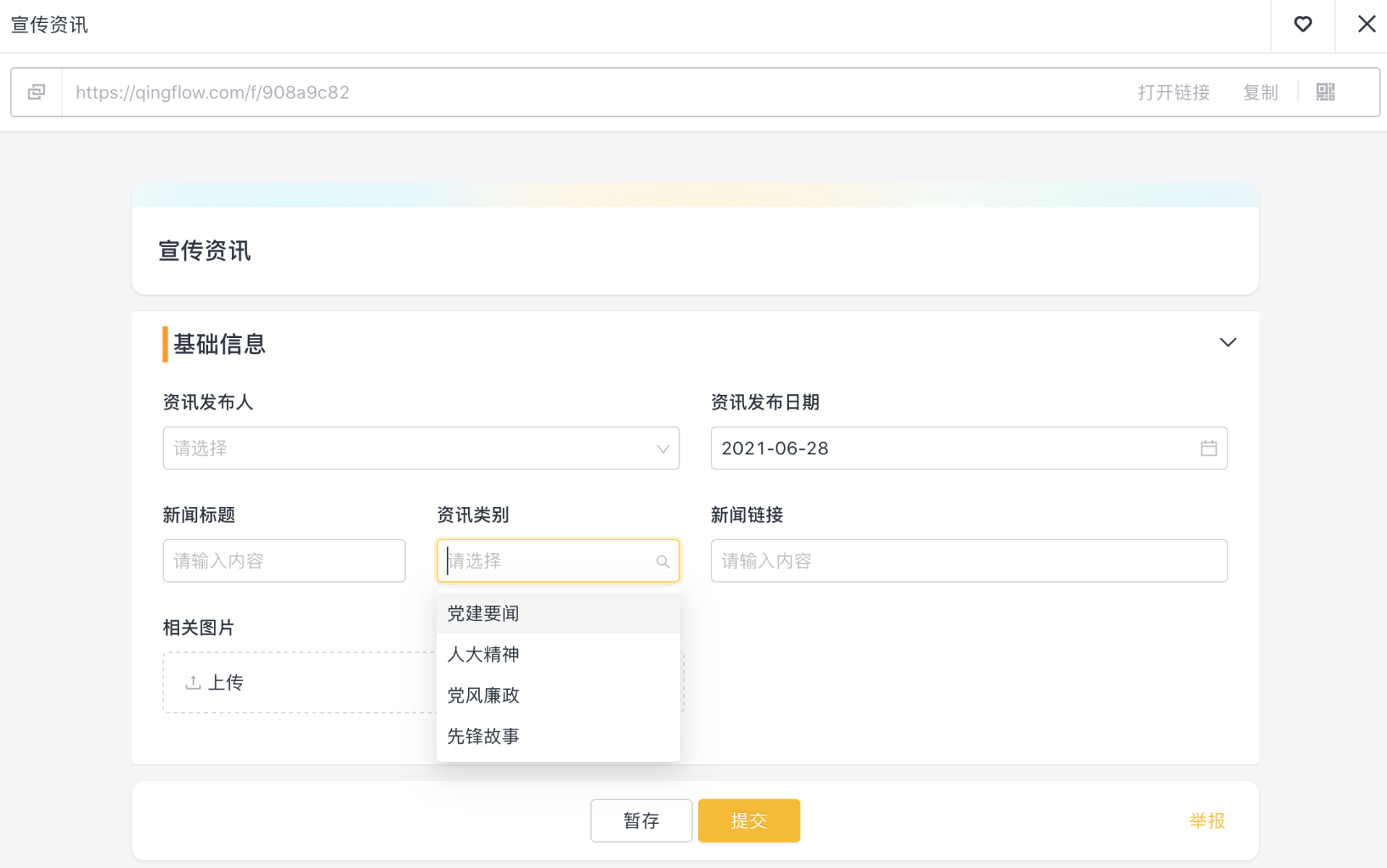Open the QR code icon
The image size is (1387, 868).
pyautogui.click(x=1325, y=92)
